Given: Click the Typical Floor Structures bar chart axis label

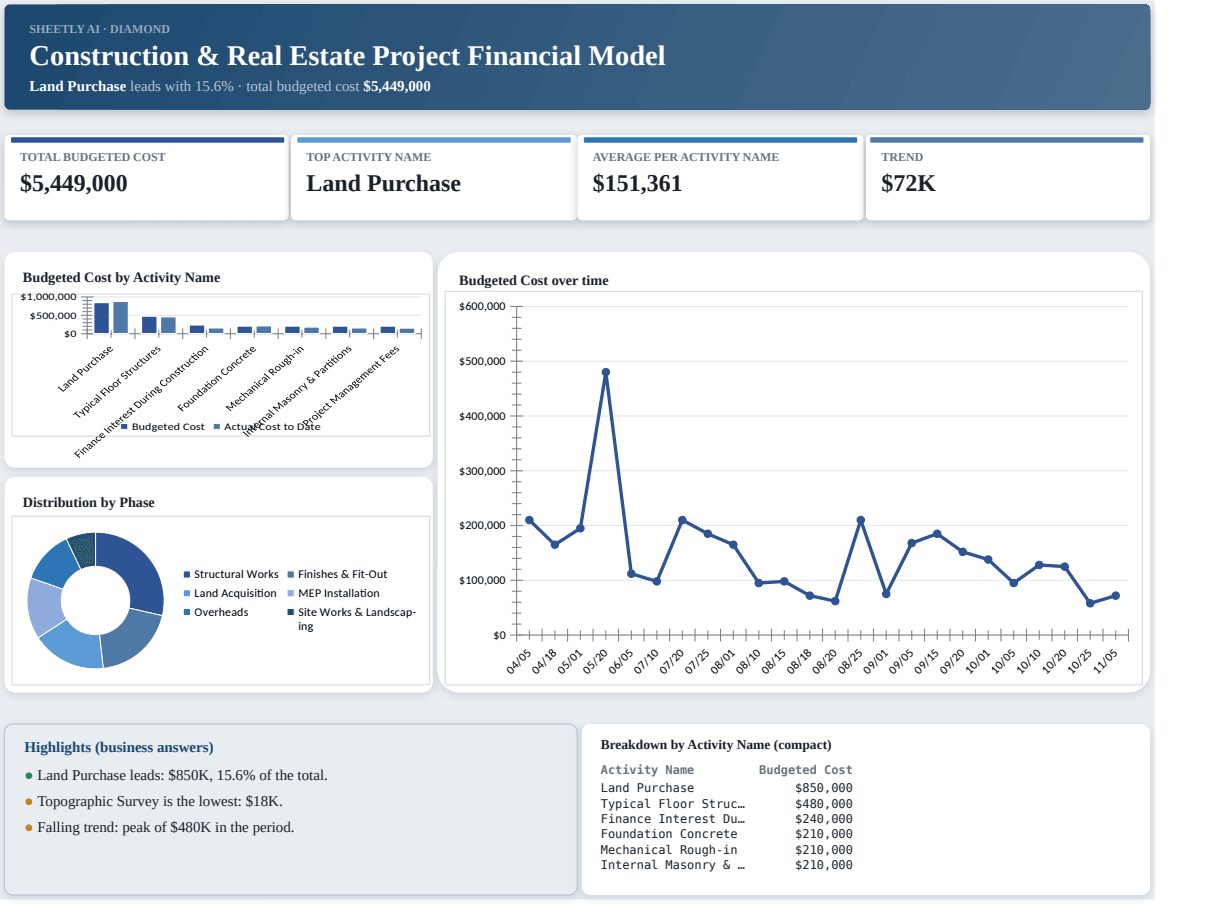Looking at the screenshot, I should [117, 383].
